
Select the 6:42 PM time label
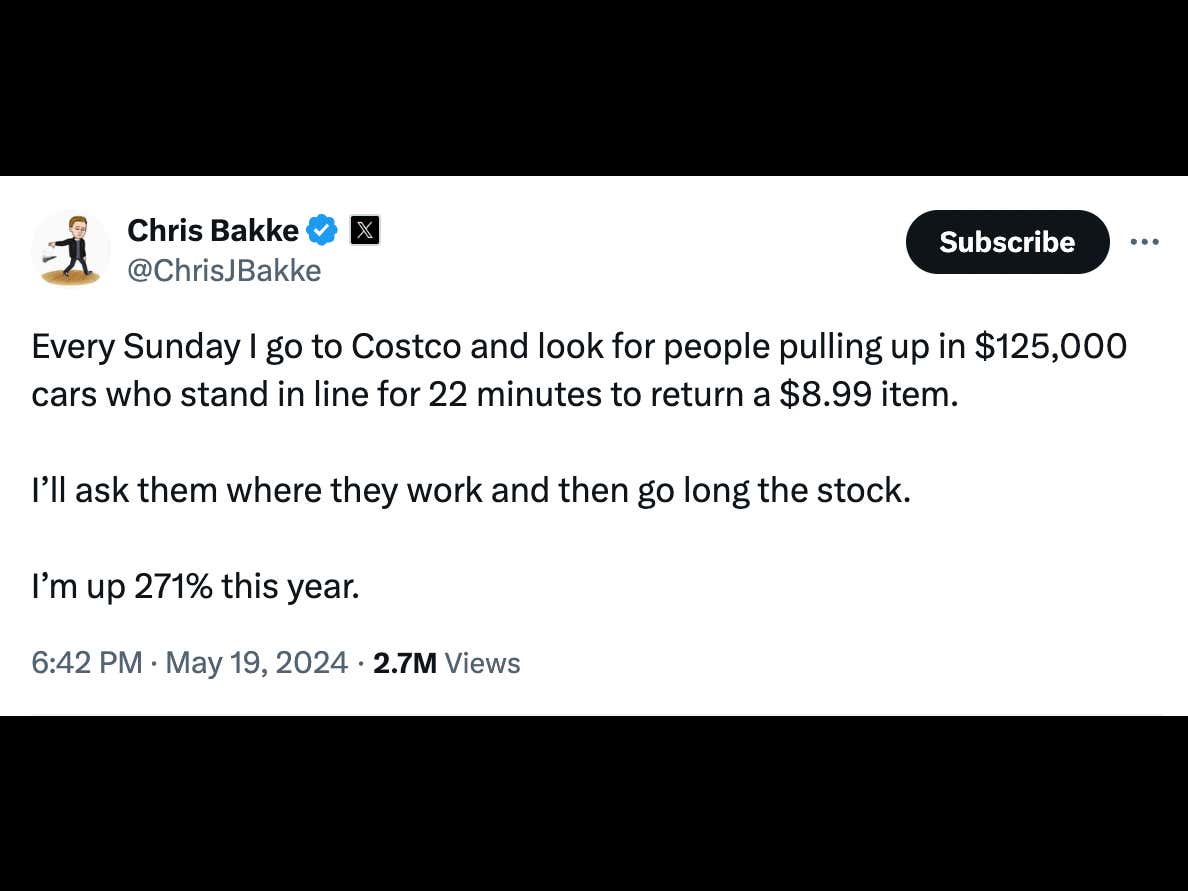click(x=87, y=662)
